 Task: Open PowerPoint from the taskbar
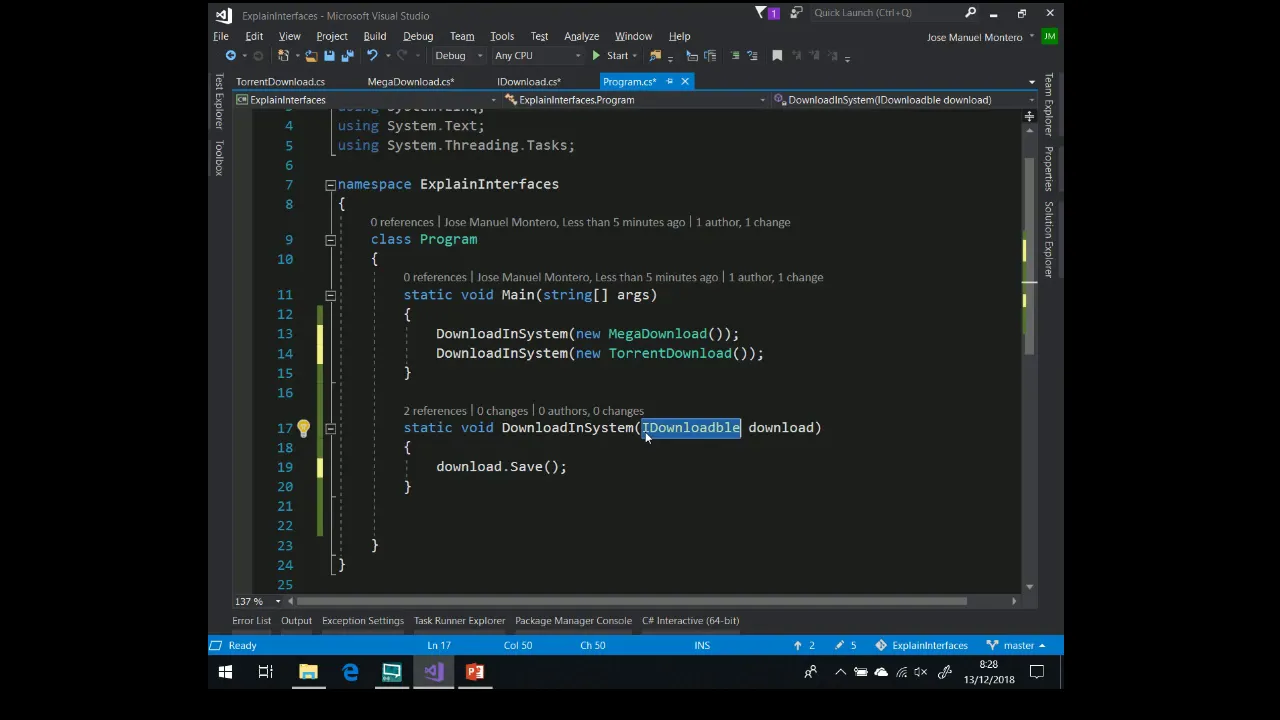pos(475,672)
